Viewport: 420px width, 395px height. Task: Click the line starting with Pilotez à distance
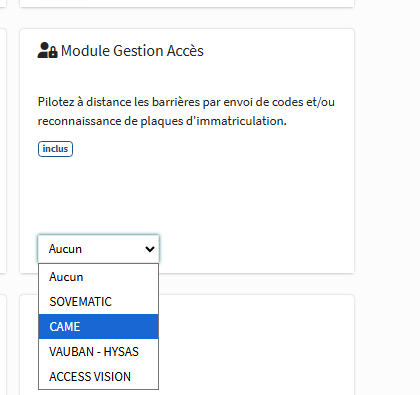[x=186, y=102]
